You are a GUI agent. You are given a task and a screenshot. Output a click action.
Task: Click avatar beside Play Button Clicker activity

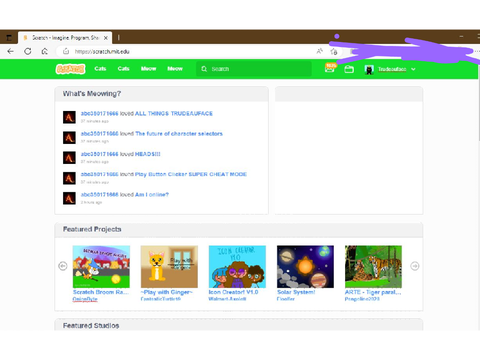pos(69,178)
